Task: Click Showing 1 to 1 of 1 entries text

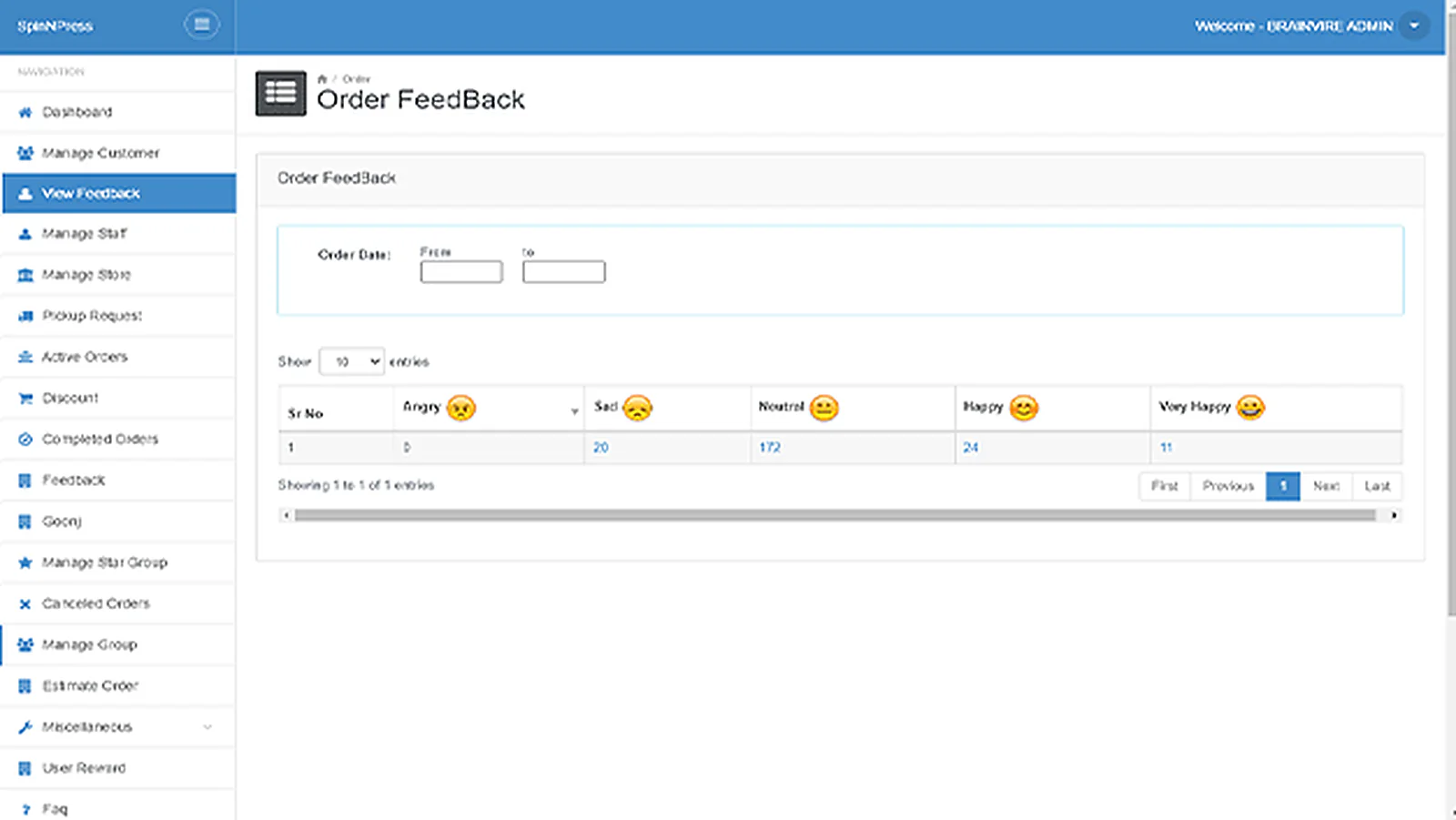Action: [x=356, y=485]
